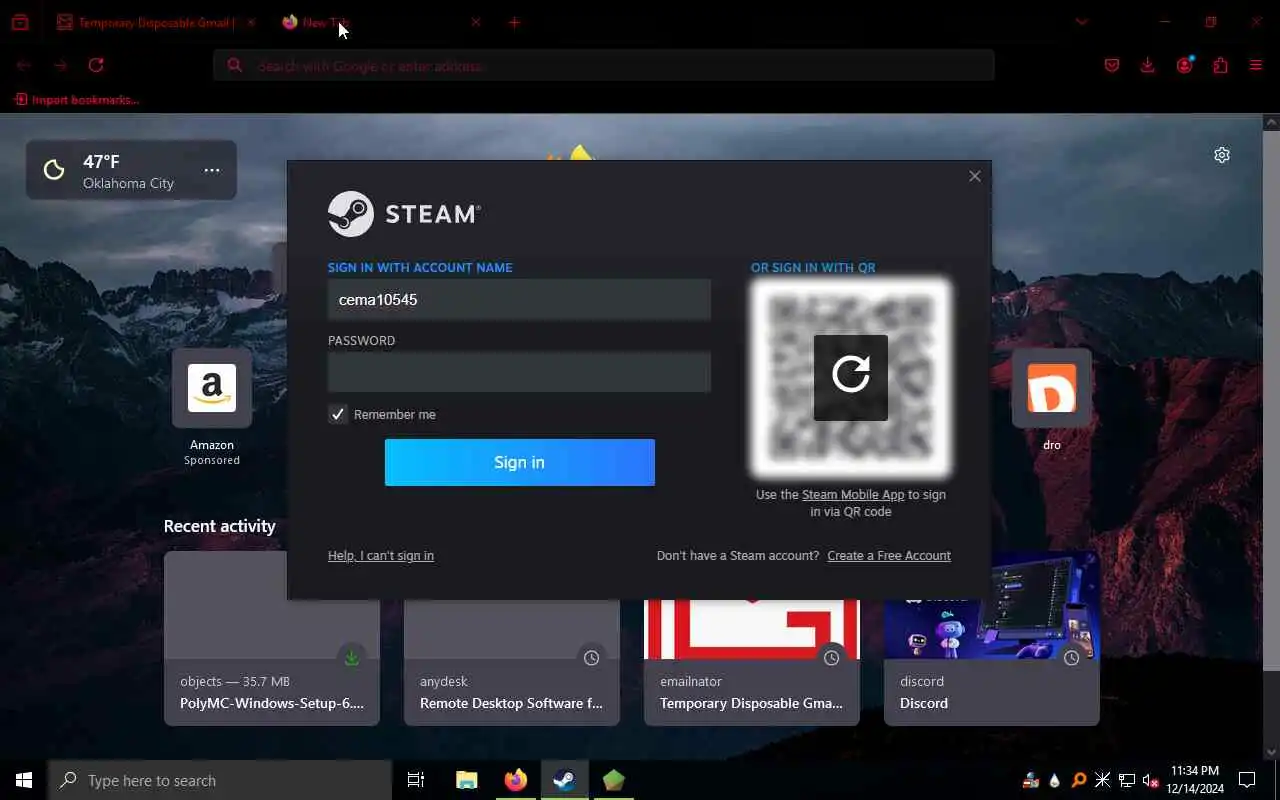The image size is (1280, 800).
Task: Close the Temporary Disposable Gmail tab
Action: (251, 22)
